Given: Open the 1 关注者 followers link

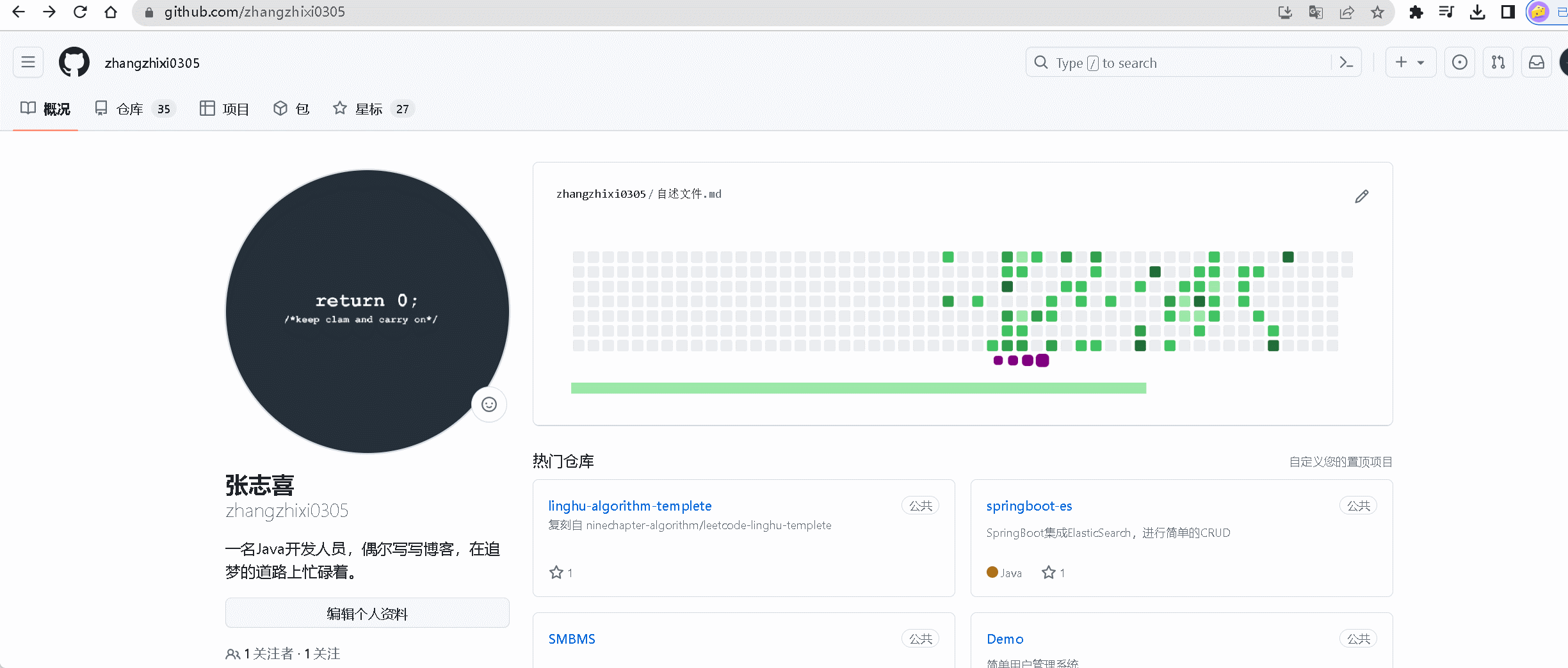Looking at the screenshot, I should click(x=260, y=654).
